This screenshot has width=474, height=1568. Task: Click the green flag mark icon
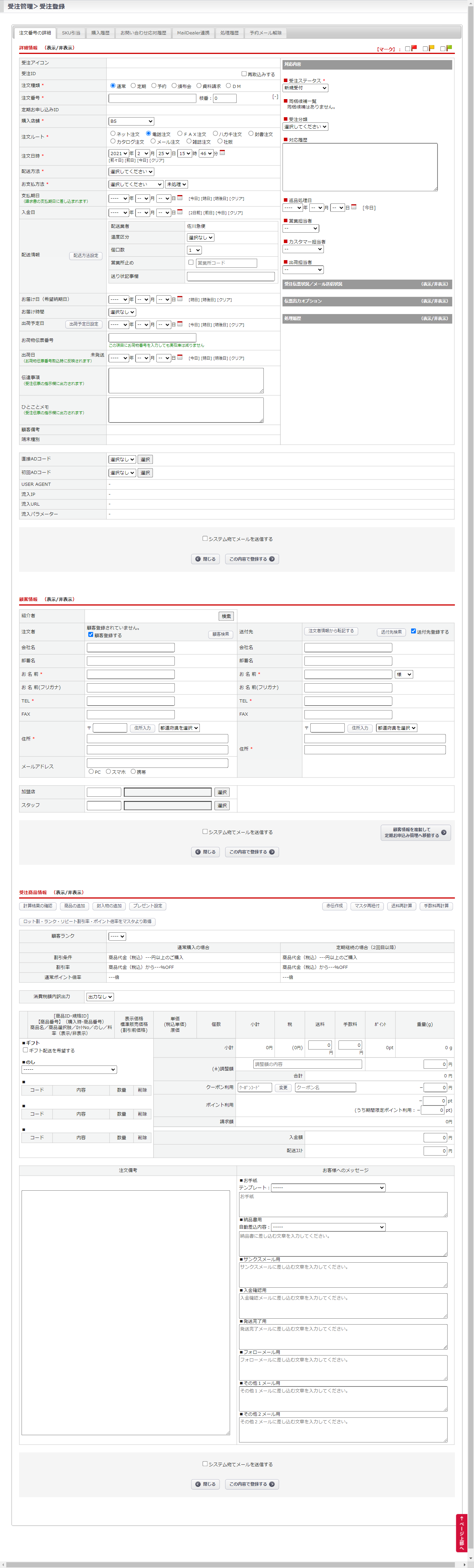pos(449,48)
